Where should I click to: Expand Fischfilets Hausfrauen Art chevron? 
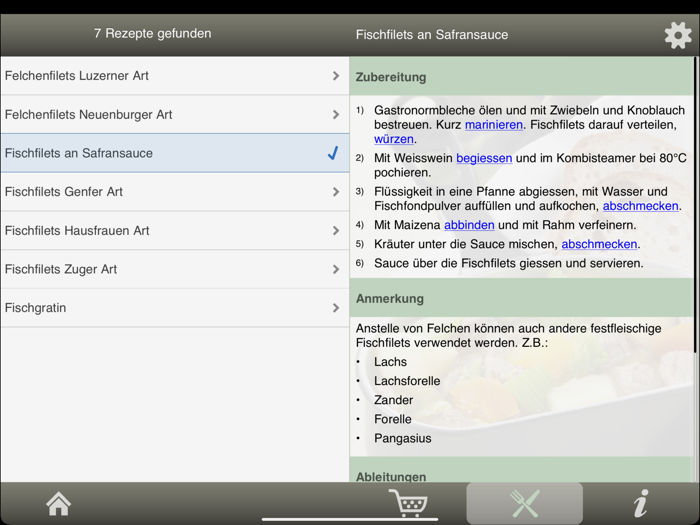[336, 231]
